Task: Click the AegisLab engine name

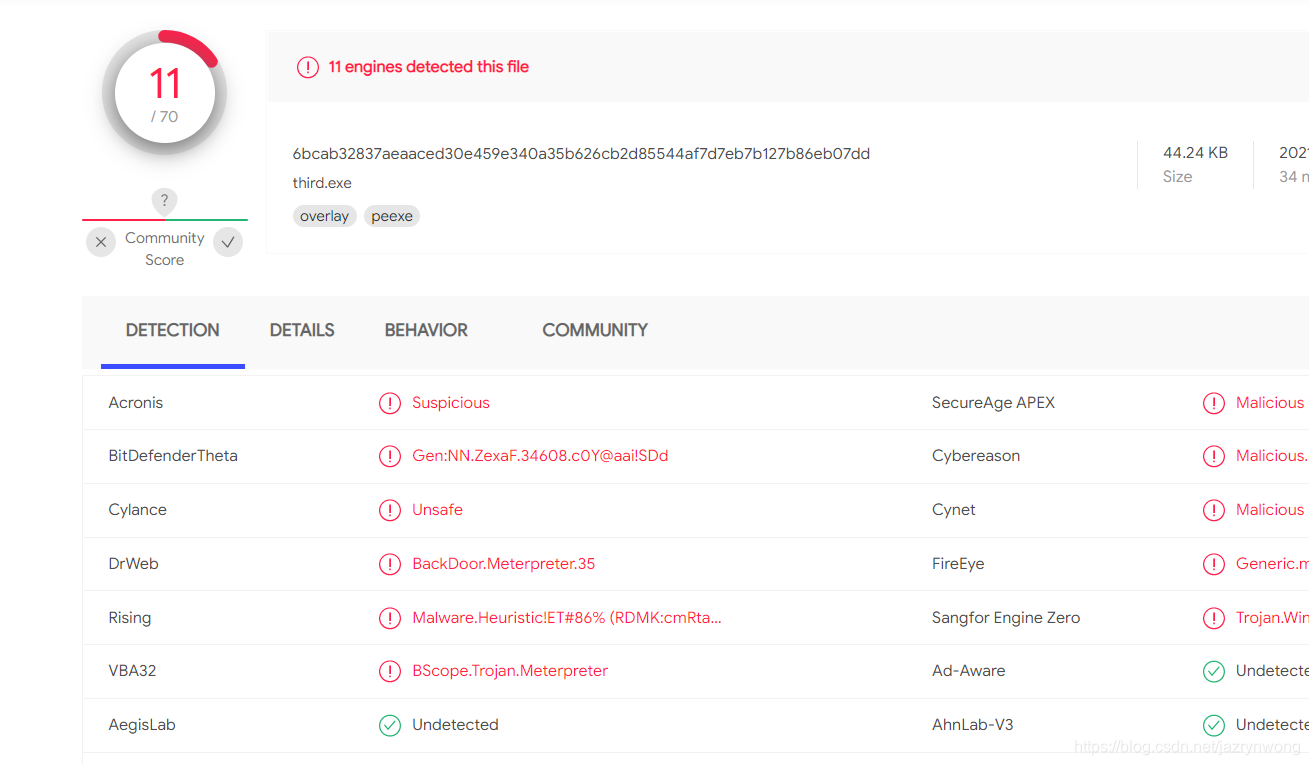Action: pos(142,725)
